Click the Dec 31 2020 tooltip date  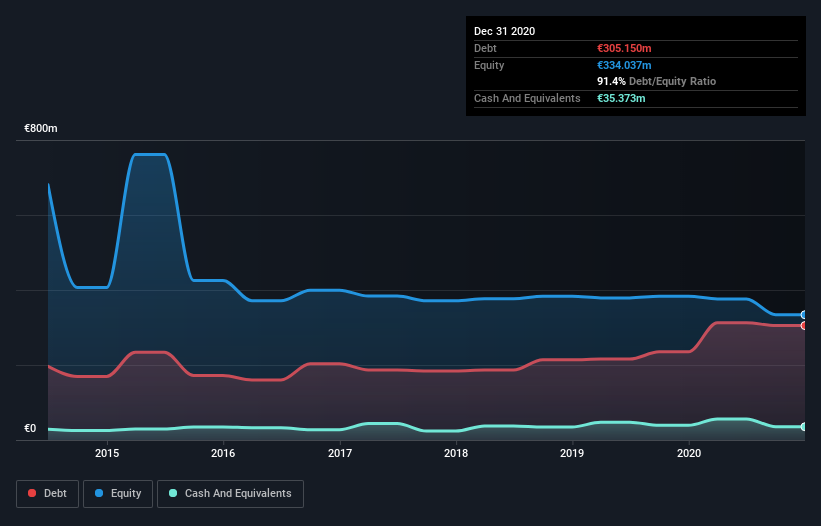[504, 31]
